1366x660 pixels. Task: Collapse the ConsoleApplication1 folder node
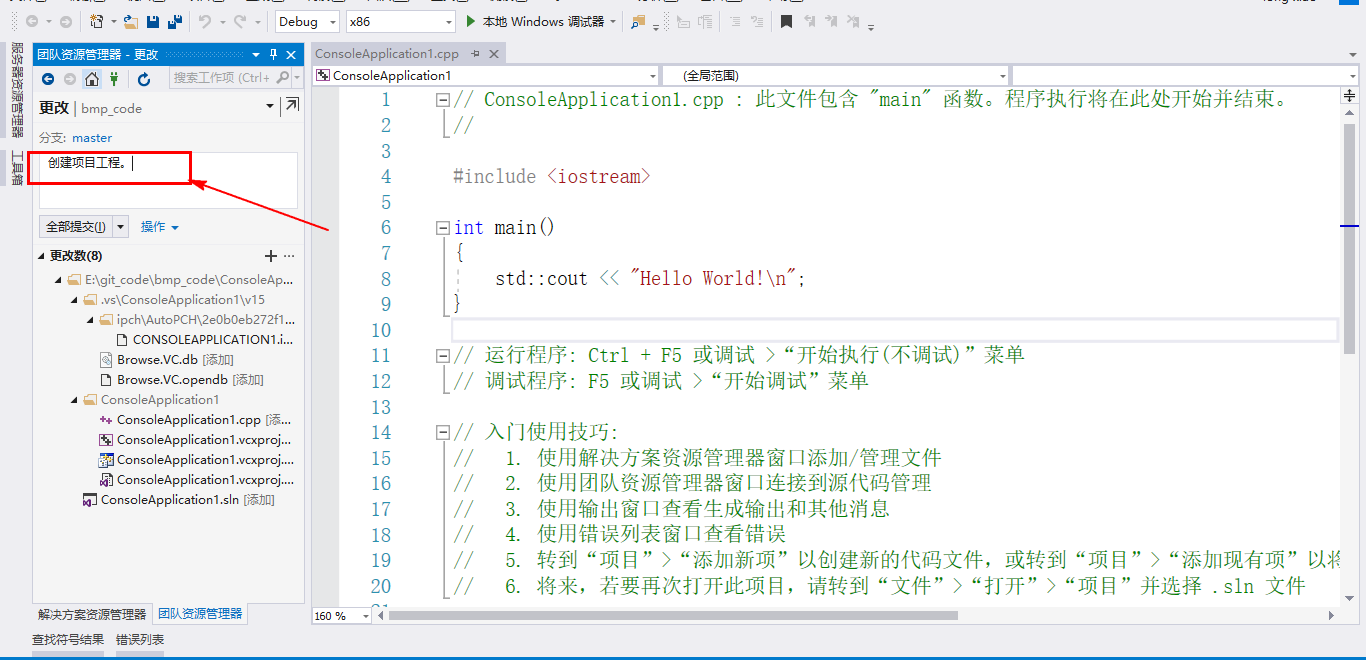pos(75,400)
